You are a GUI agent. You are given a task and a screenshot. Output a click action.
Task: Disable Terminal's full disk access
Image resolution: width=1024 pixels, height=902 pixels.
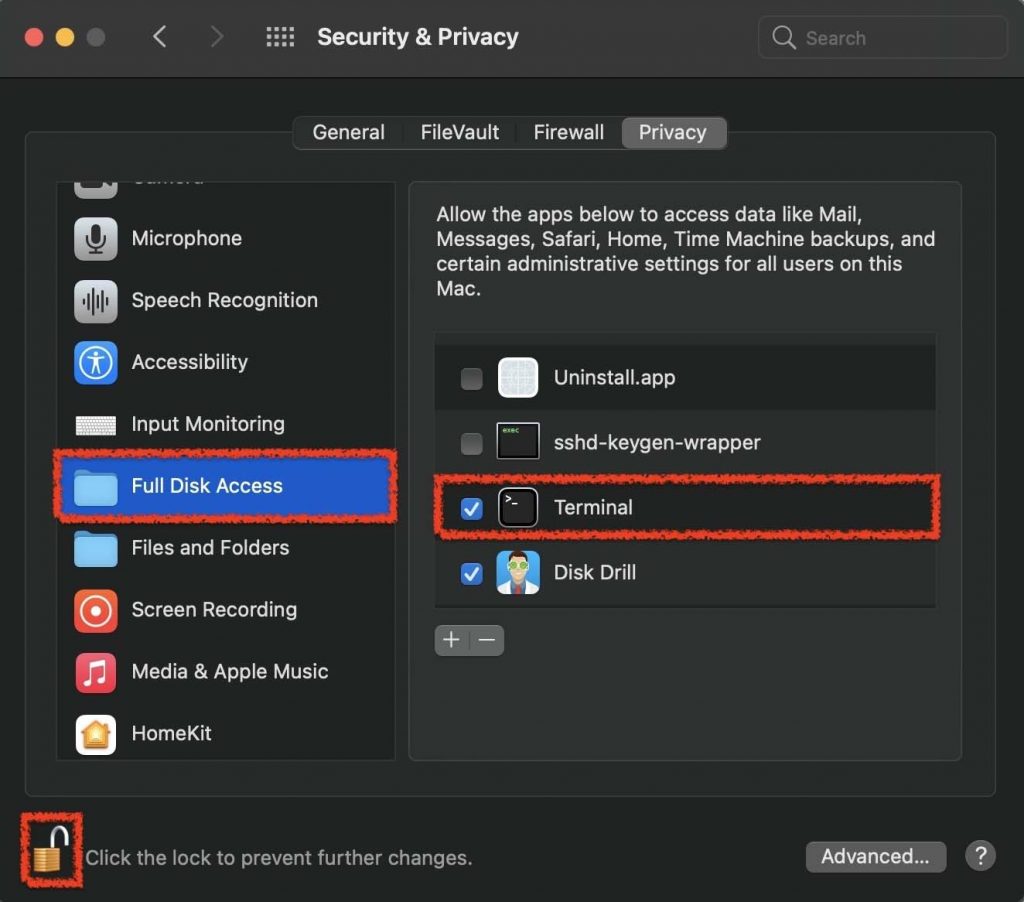(471, 508)
